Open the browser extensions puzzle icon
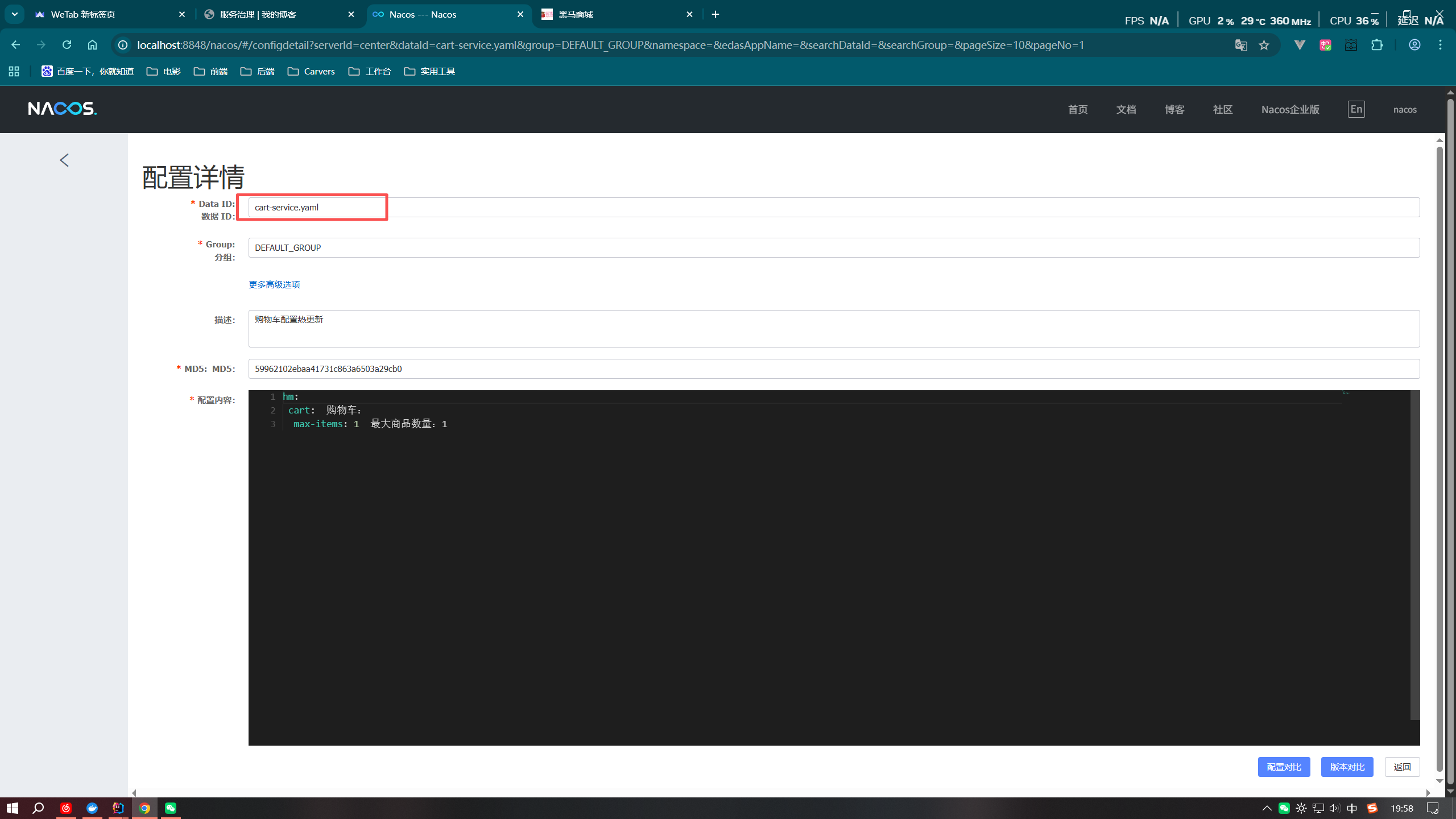Image resolution: width=1456 pixels, height=819 pixels. 1377,45
